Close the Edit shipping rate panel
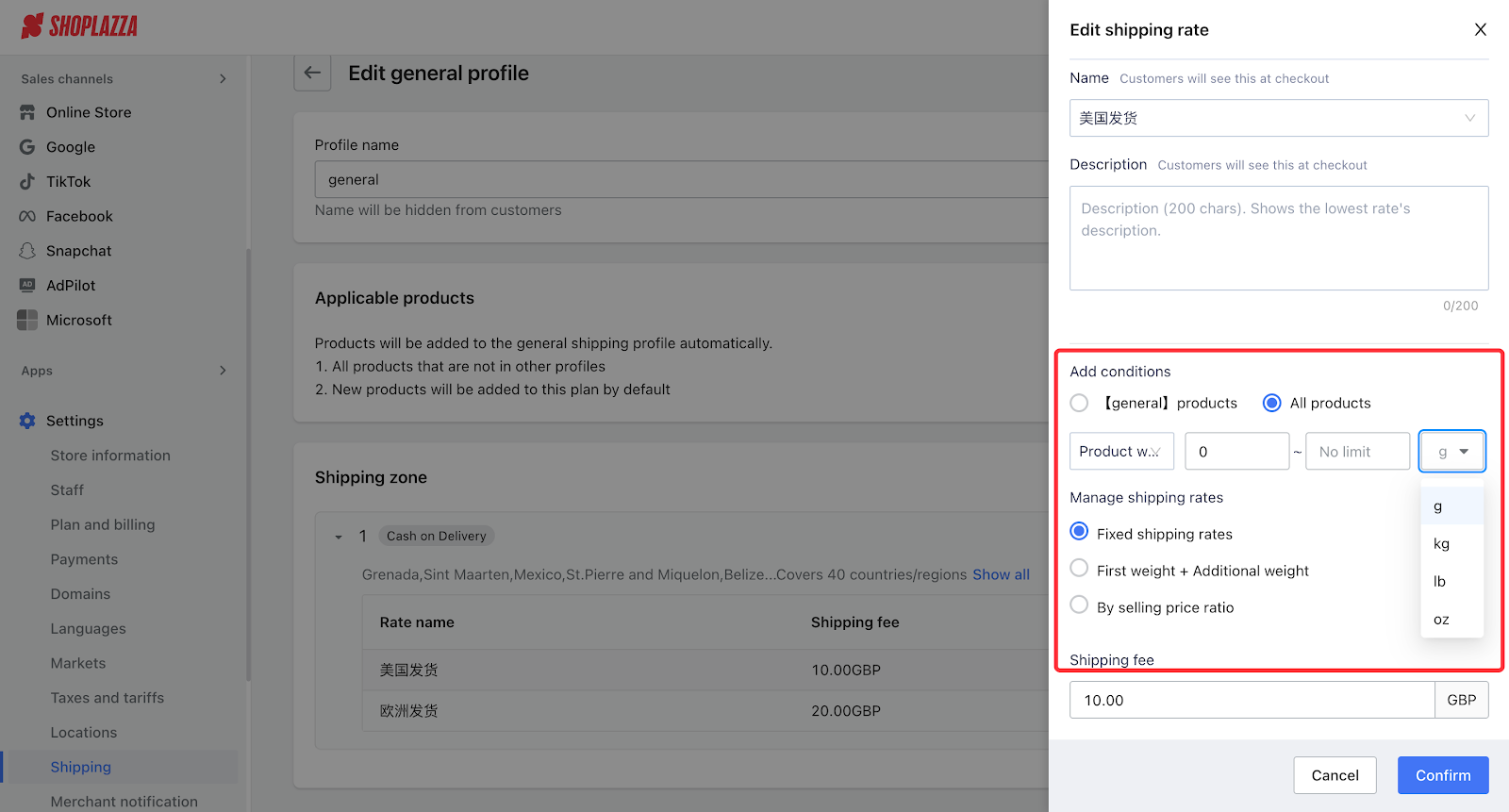 [1480, 30]
